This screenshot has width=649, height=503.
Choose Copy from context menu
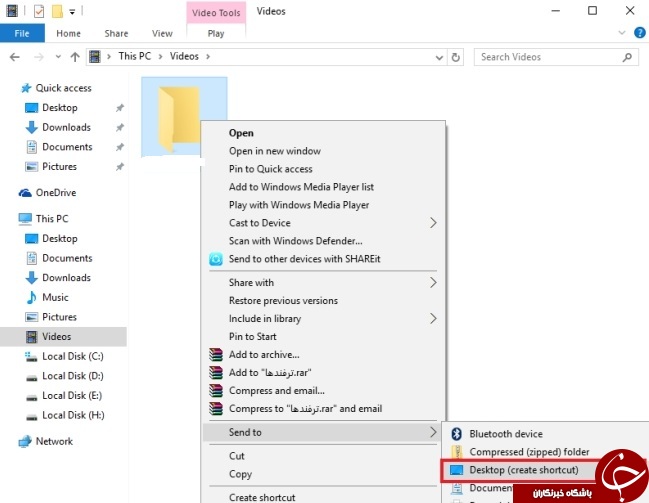point(240,474)
